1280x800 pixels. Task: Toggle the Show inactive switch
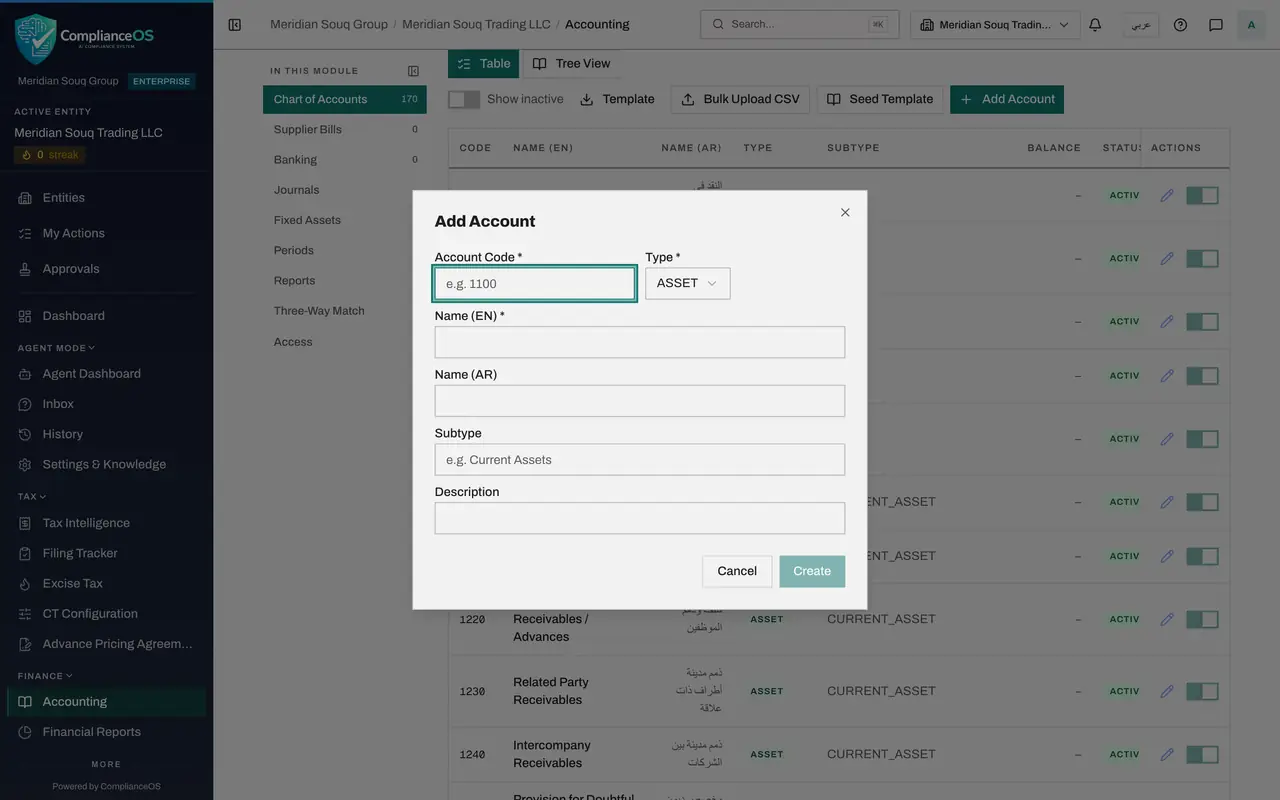click(x=464, y=99)
